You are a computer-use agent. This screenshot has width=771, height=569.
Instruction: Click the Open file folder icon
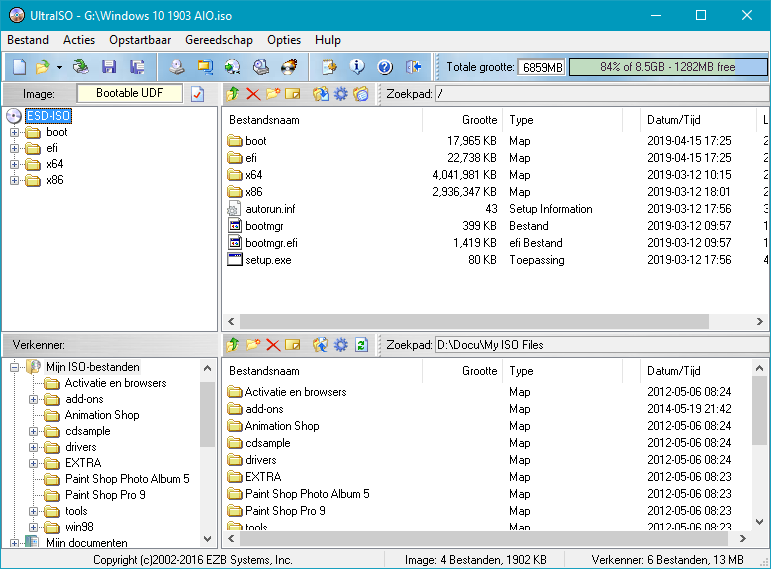(43, 67)
